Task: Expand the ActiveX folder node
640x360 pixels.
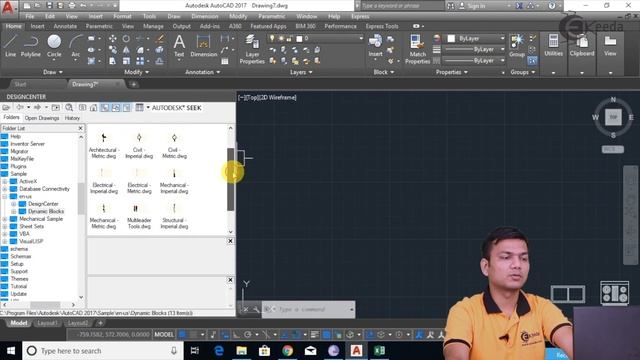Action: [x=5, y=181]
